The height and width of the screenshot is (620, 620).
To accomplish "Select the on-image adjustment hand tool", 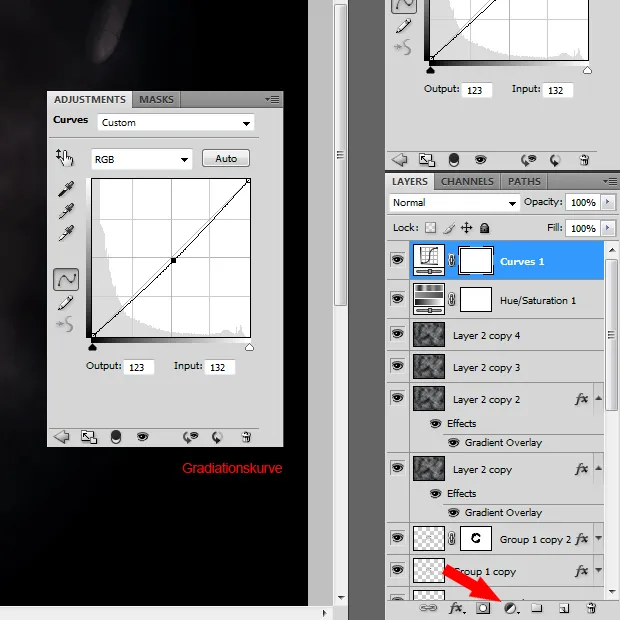I will 65,157.
